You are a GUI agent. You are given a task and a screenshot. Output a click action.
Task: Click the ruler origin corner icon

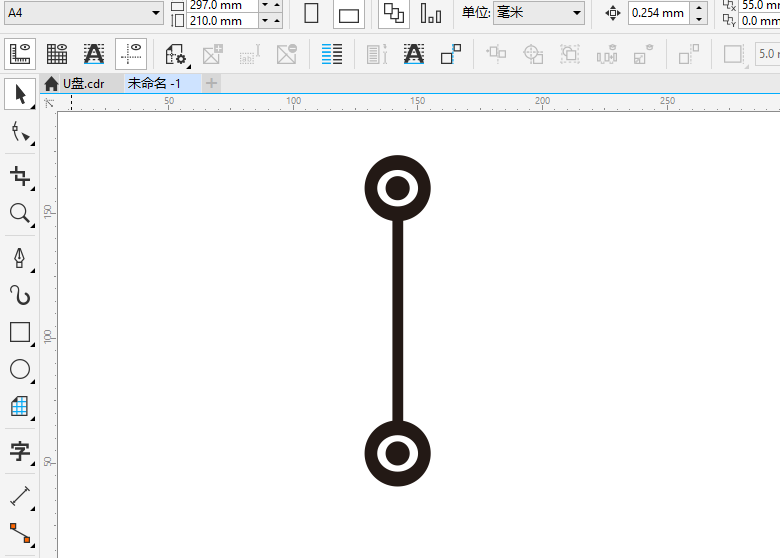pos(49,103)
